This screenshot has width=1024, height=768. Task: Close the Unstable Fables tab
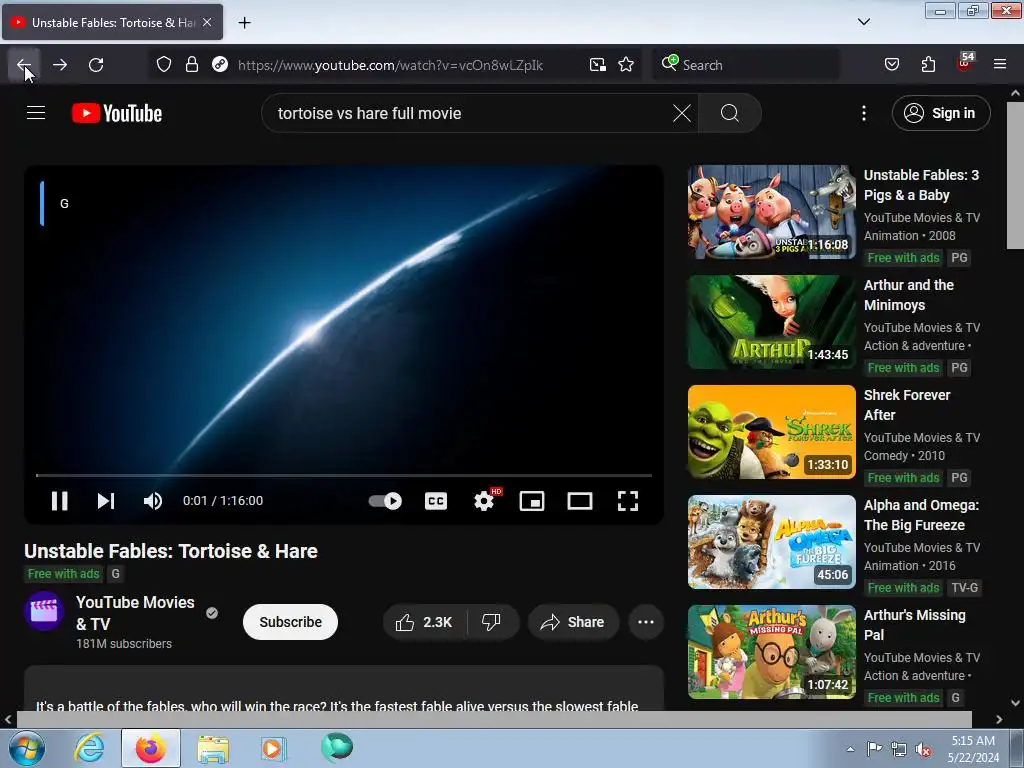(207, 22)
